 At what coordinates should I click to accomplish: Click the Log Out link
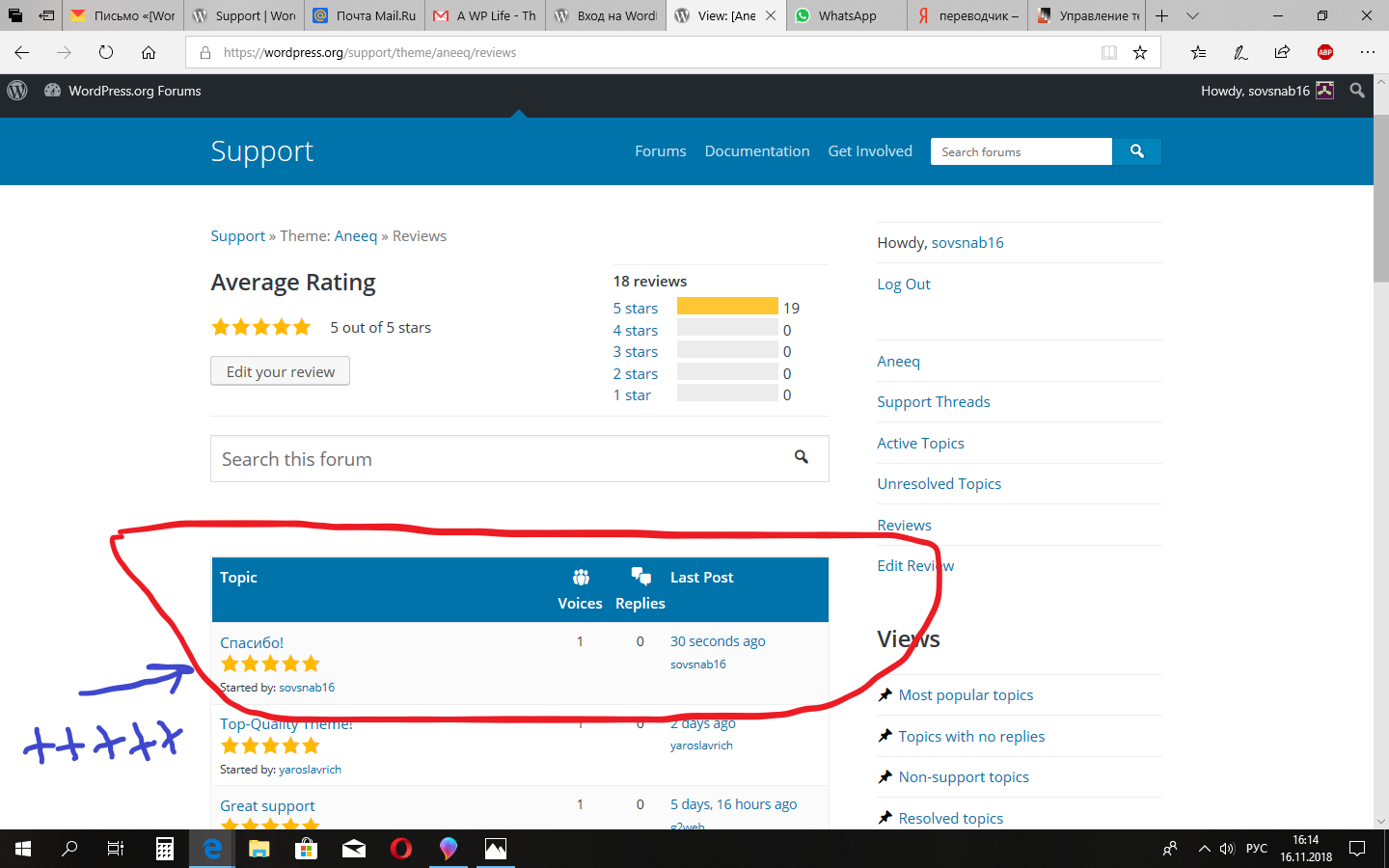click(904, 285)
